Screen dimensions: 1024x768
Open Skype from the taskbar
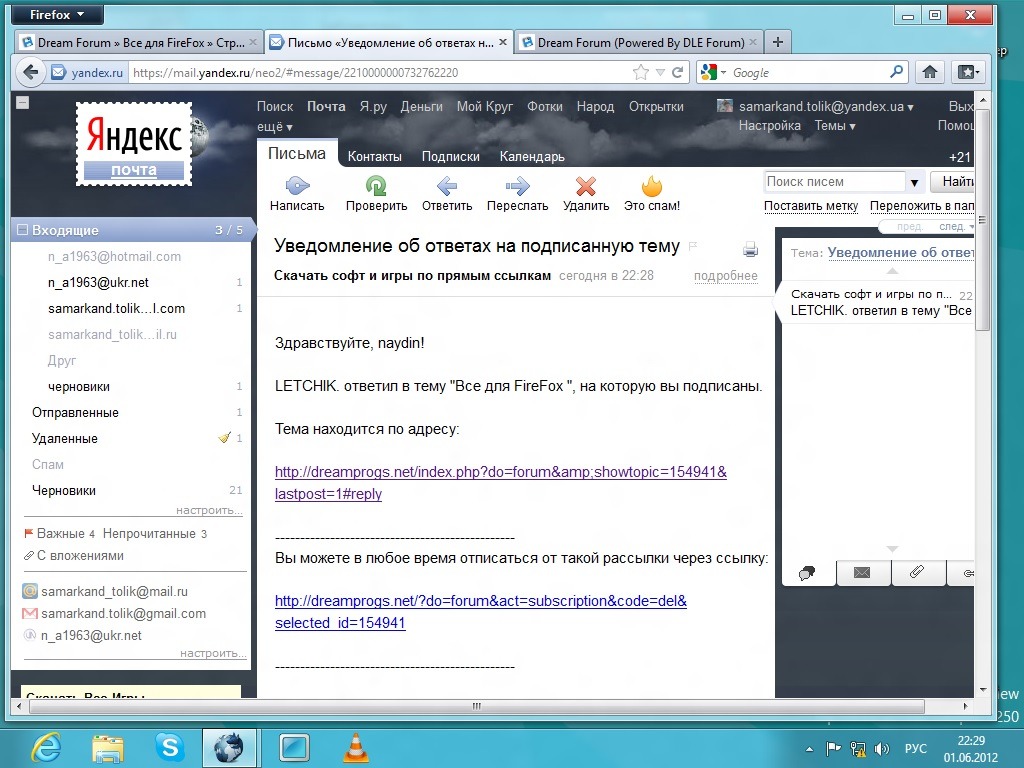point(169,747)
